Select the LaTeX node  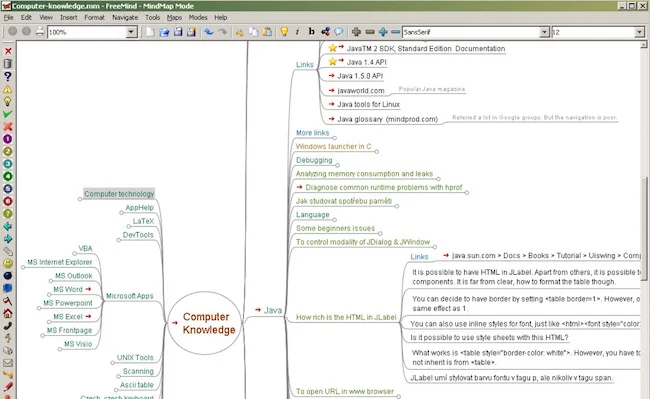click(143, 221)
